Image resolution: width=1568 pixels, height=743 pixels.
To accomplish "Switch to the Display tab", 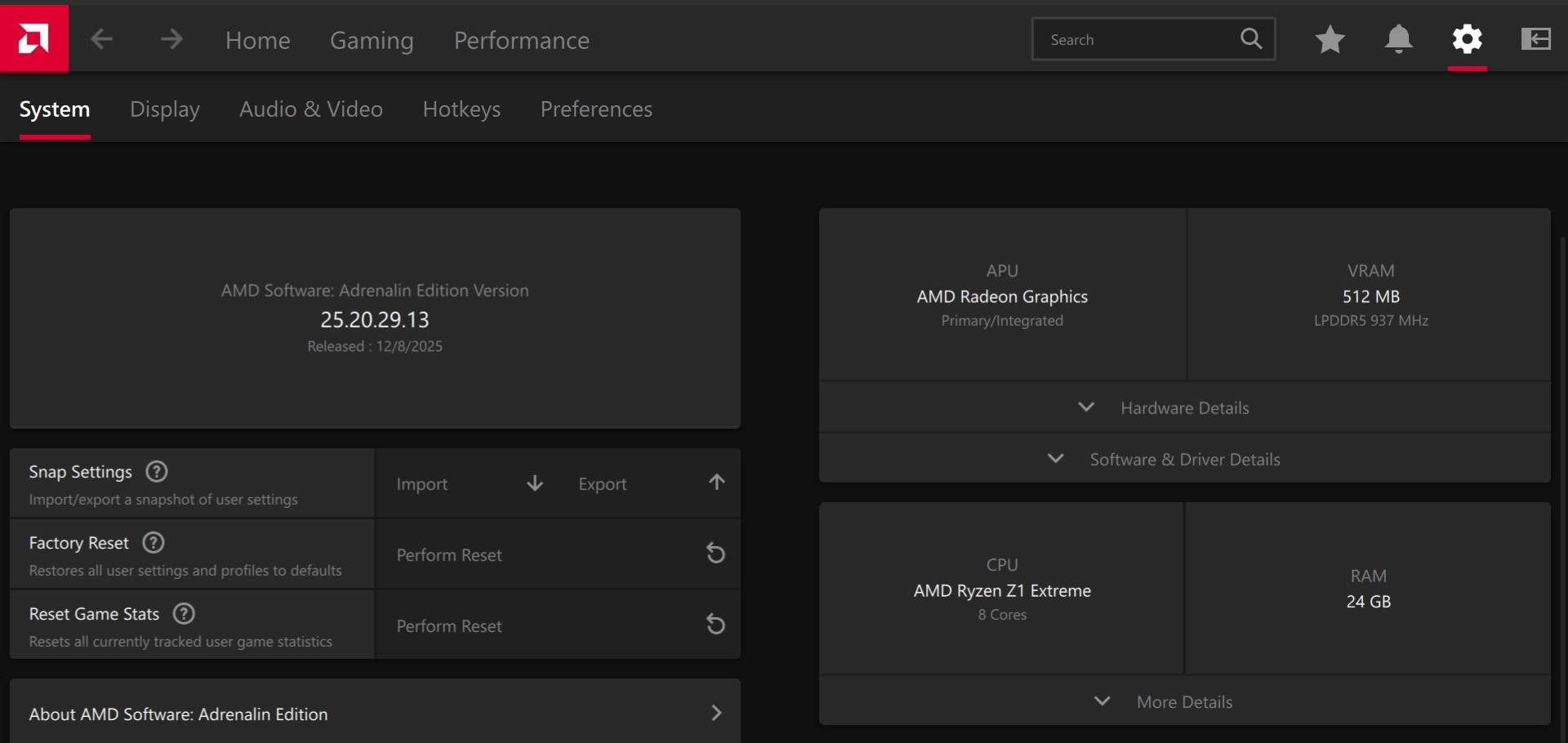I will (x=165, y=109).
